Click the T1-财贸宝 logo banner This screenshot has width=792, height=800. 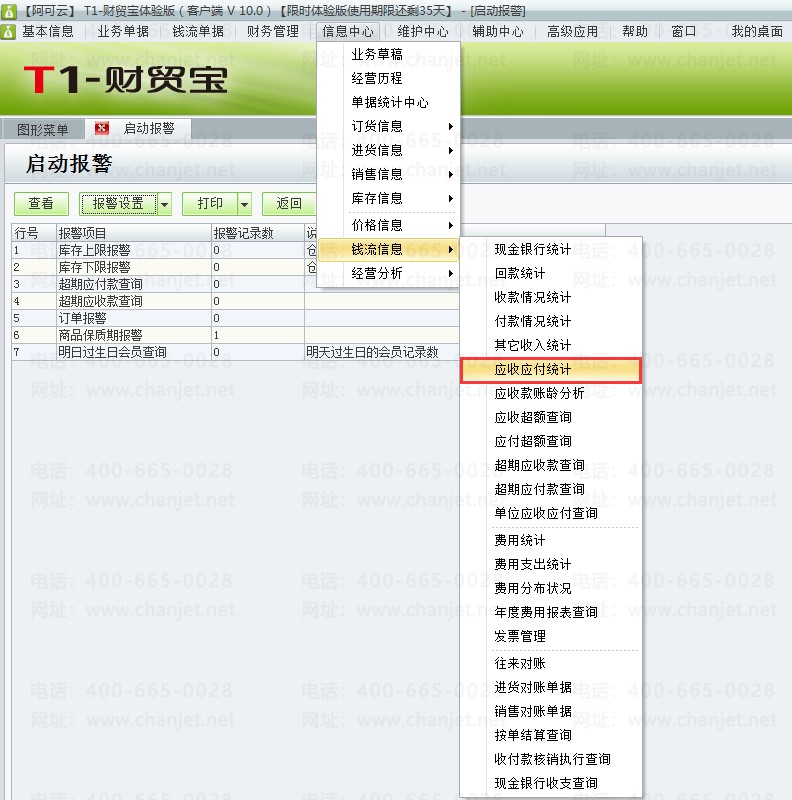point(126,80)
